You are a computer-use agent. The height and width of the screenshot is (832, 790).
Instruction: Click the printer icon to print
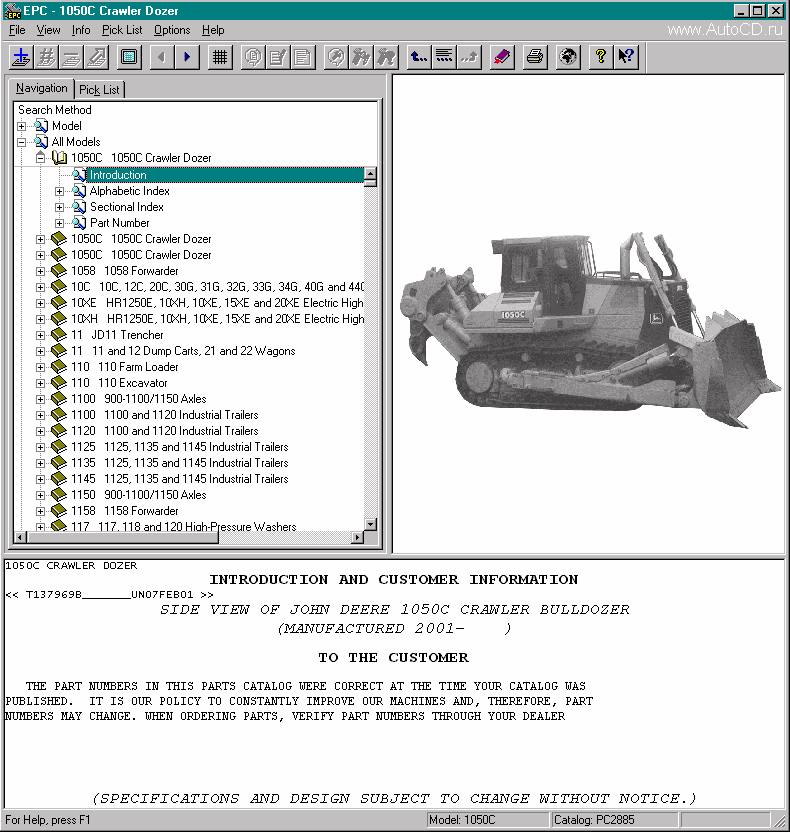tap(535, 57)
